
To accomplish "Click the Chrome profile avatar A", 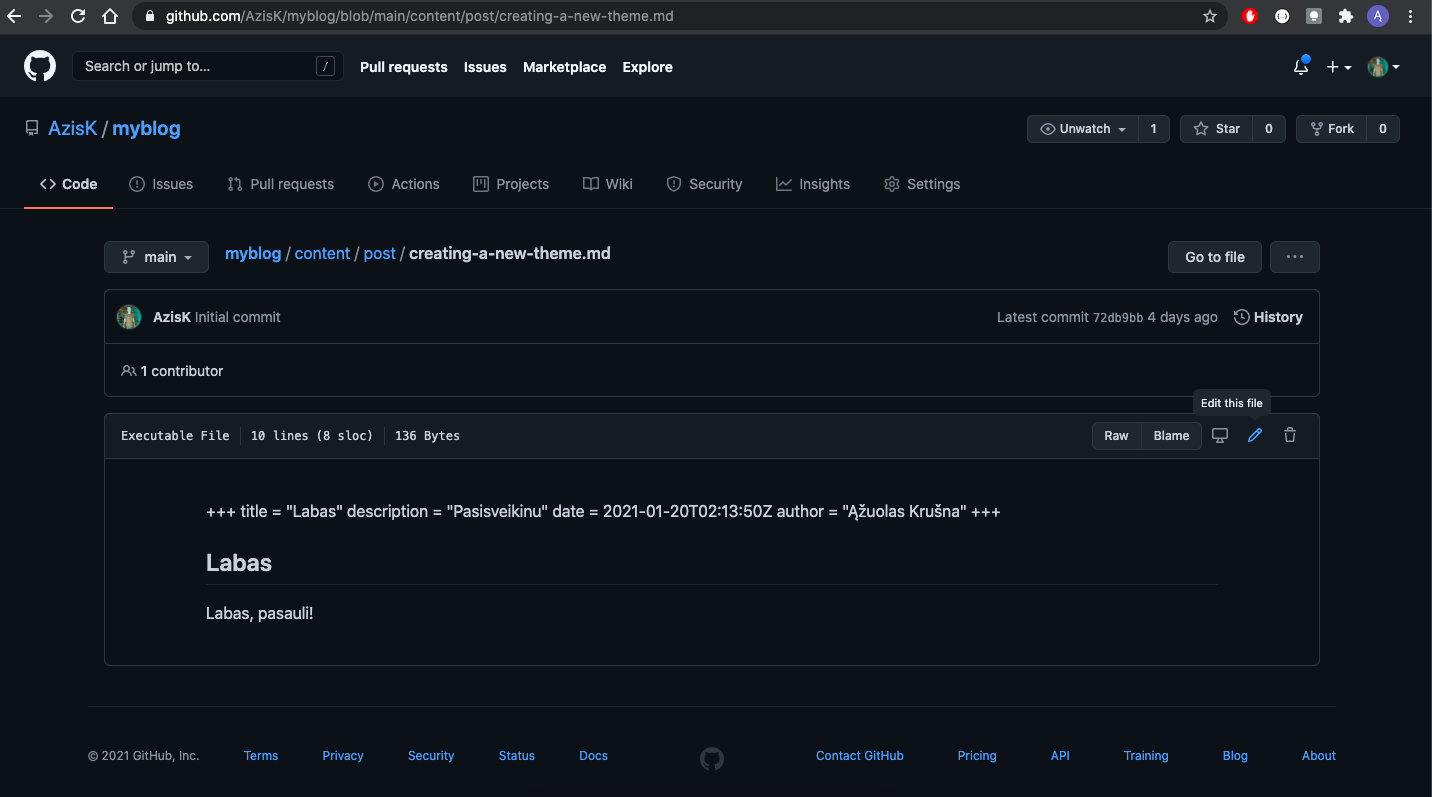I will coord(1378,16).
